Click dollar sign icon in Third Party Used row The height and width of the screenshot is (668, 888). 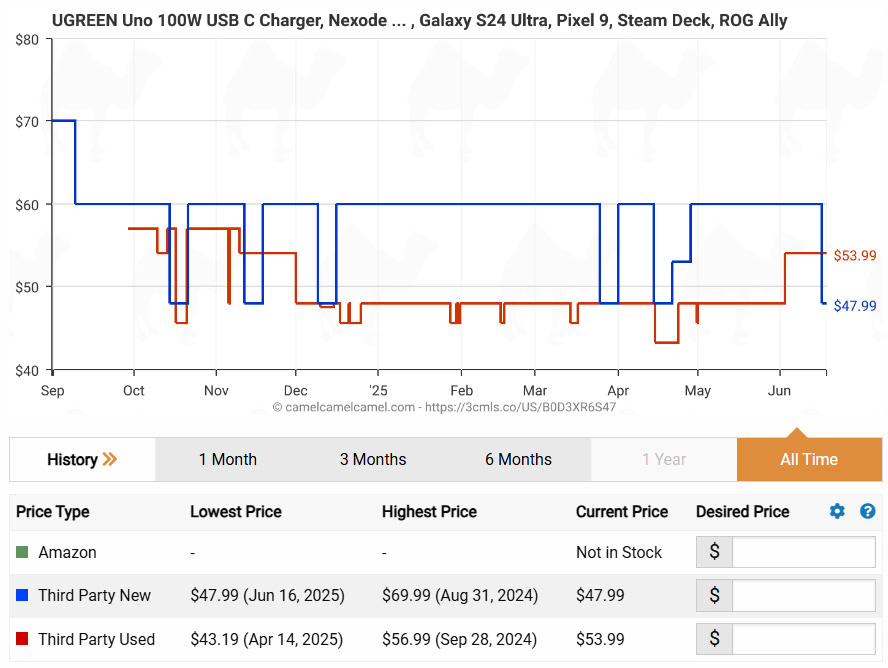714,639
